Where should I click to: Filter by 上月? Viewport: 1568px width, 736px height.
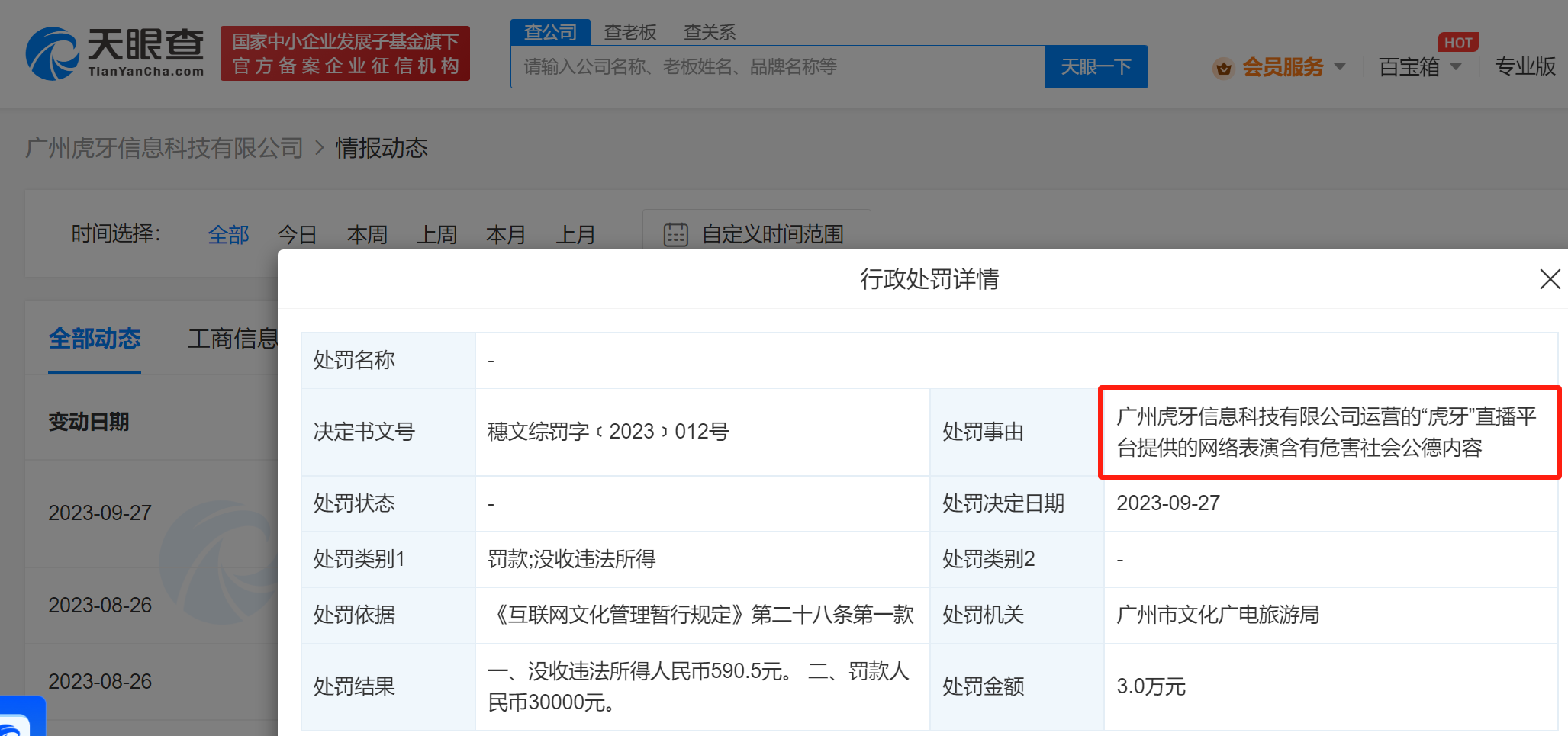click(575, 234)
